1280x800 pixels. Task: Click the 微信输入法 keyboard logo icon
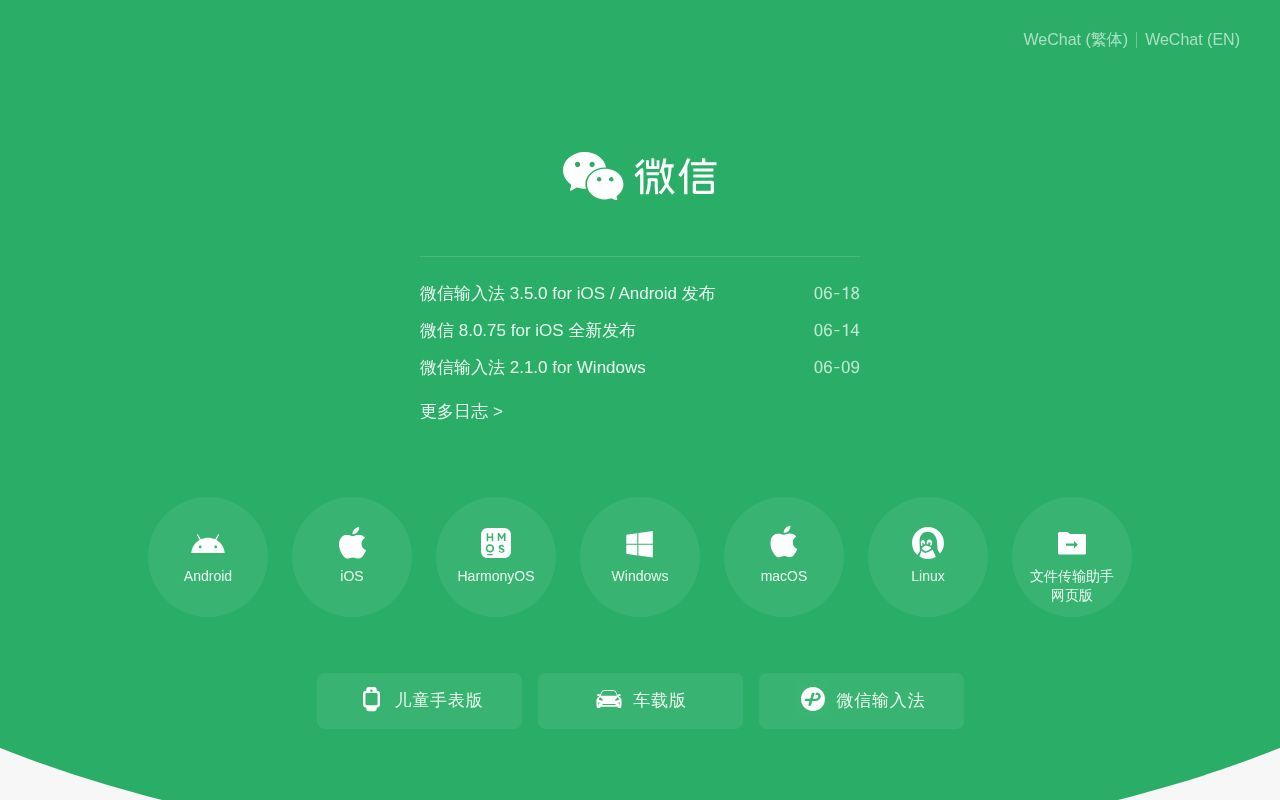click(813, 699)
